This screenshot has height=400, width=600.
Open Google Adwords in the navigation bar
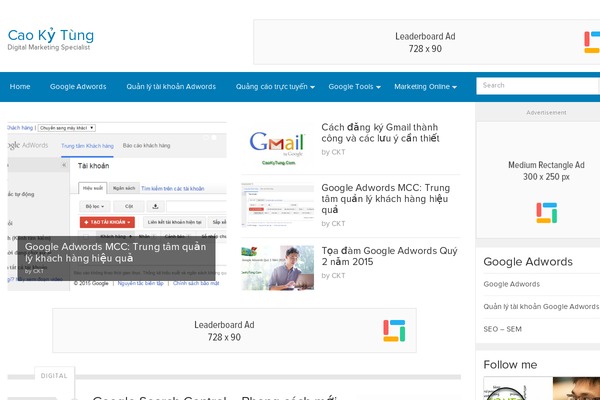78,87
